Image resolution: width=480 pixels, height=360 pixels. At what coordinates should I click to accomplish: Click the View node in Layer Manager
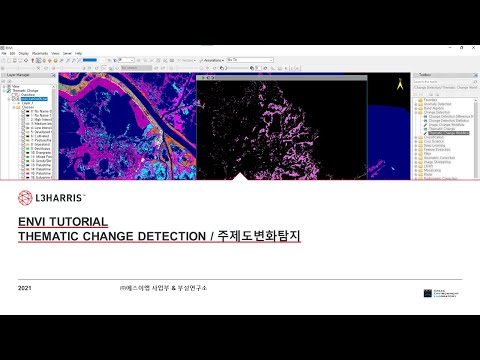tap(16, 86)
